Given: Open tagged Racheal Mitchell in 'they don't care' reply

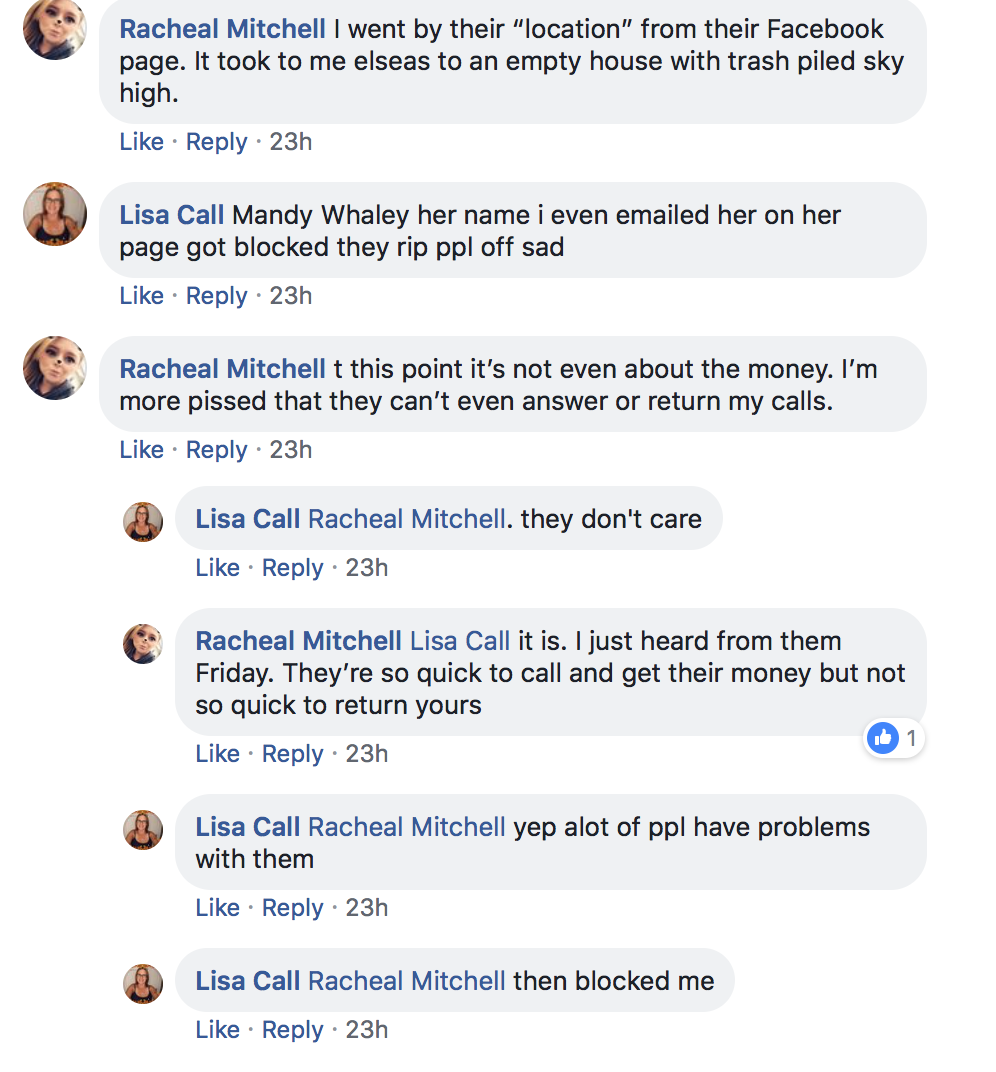Looking at the screenshot, I should pos(407,519).
